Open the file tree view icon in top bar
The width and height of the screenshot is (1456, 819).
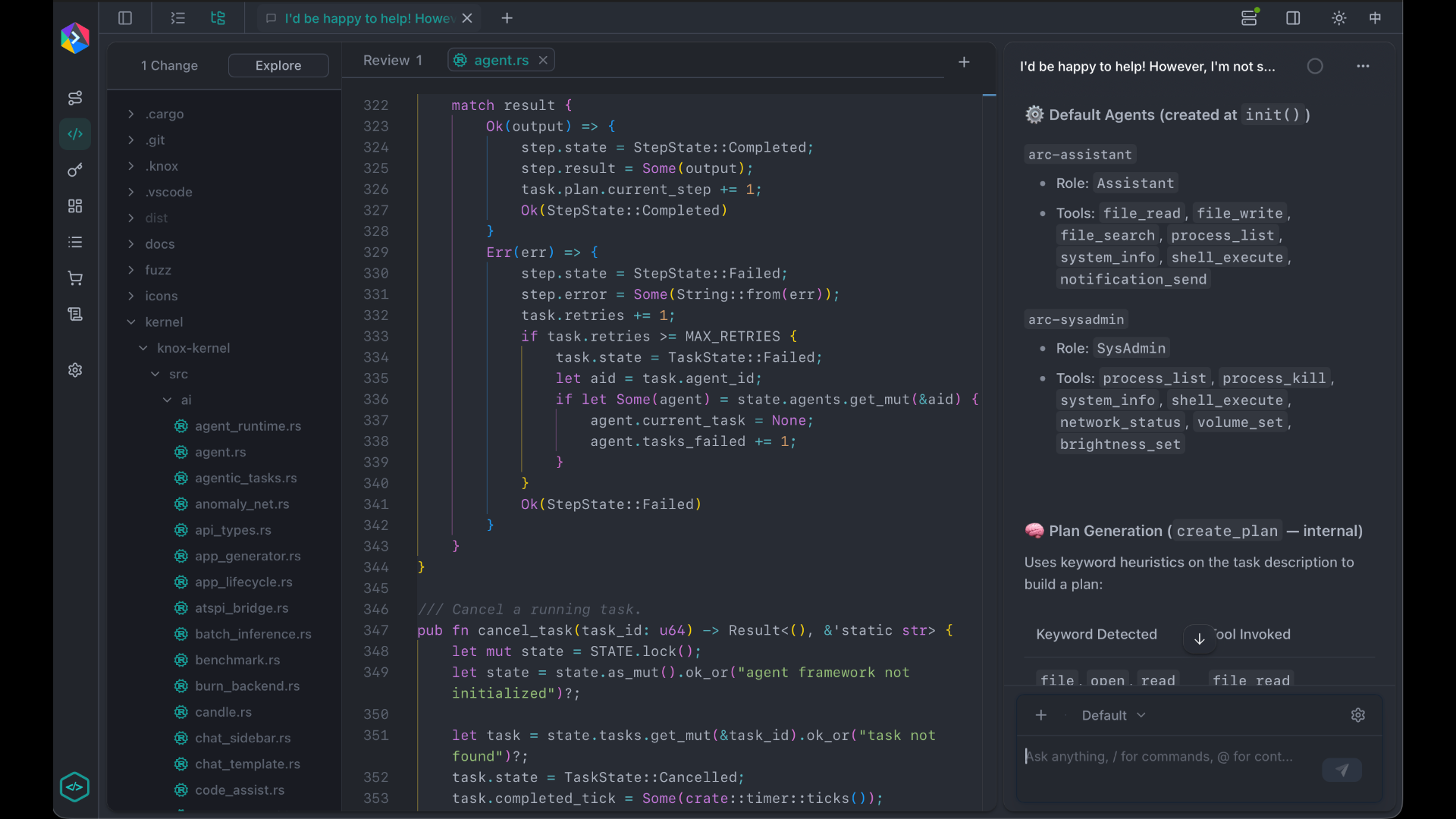[218, 18]
